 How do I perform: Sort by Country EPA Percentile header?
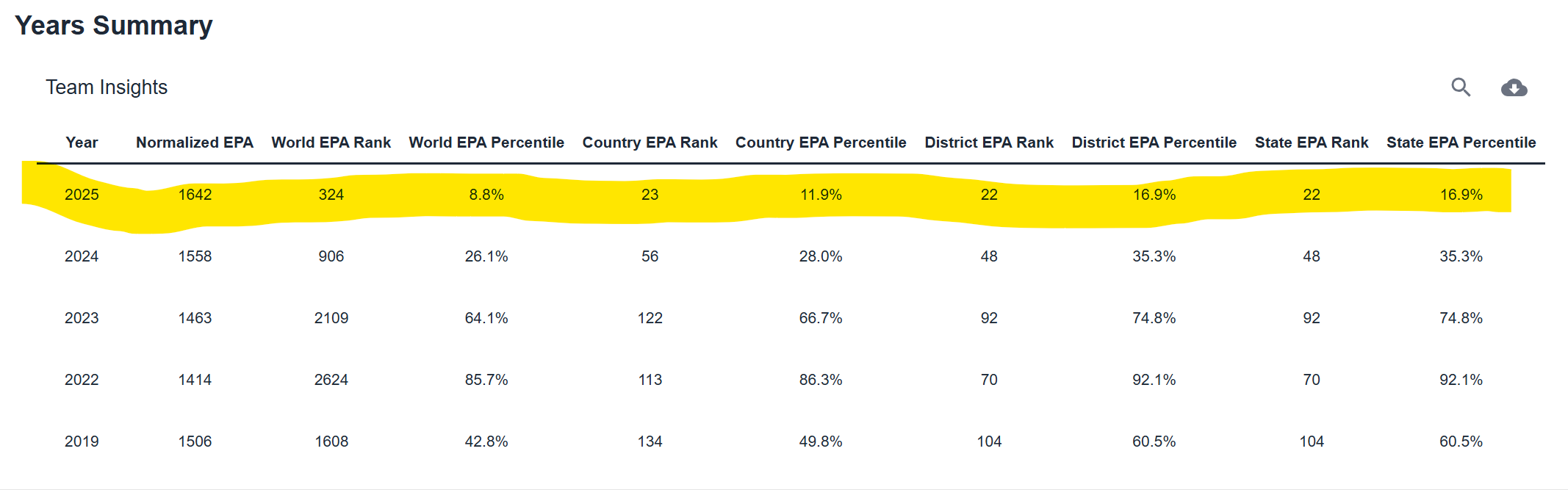click(821, 143)
